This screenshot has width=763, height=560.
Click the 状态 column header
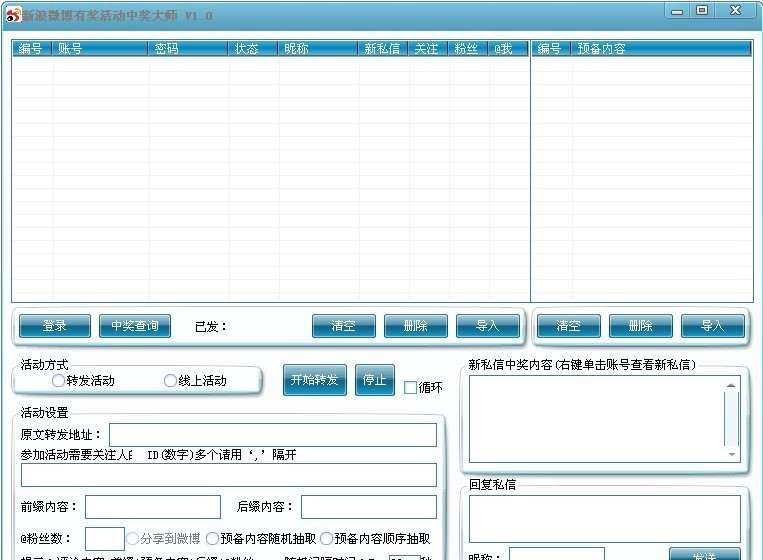tap(252, 49)
